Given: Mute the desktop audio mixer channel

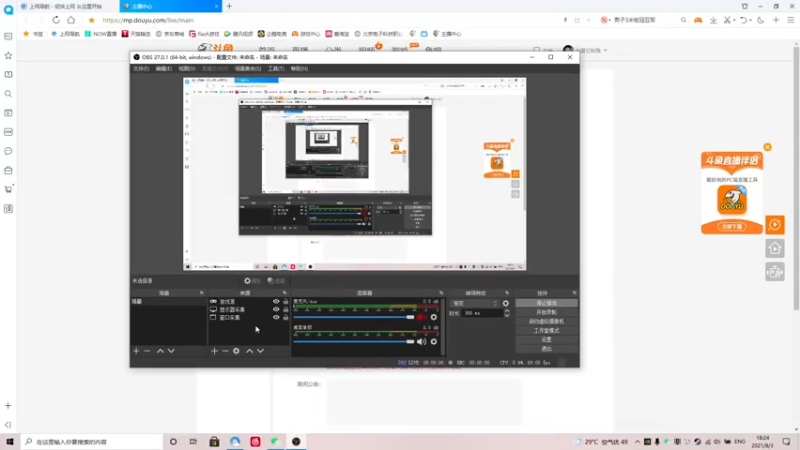Looking at the screenshot, I should 421,342.
